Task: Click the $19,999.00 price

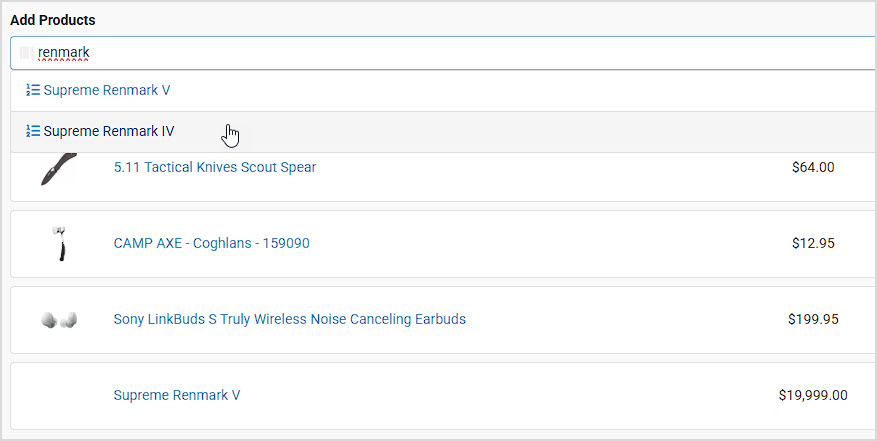Action: pyautogui.click(x=813, y=395)
